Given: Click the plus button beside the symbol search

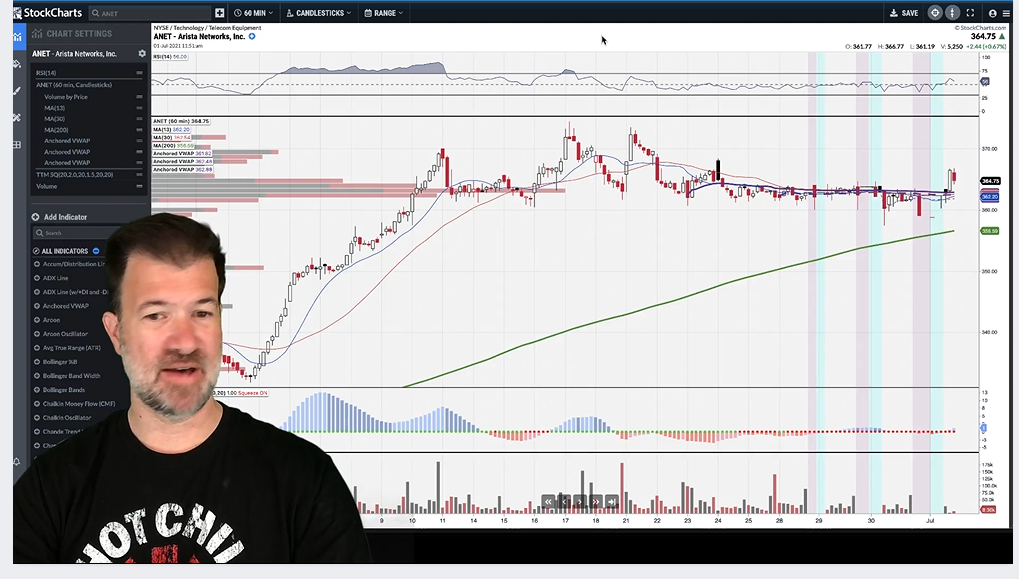Looking at the screenshot, I should [x=220, y=13].
